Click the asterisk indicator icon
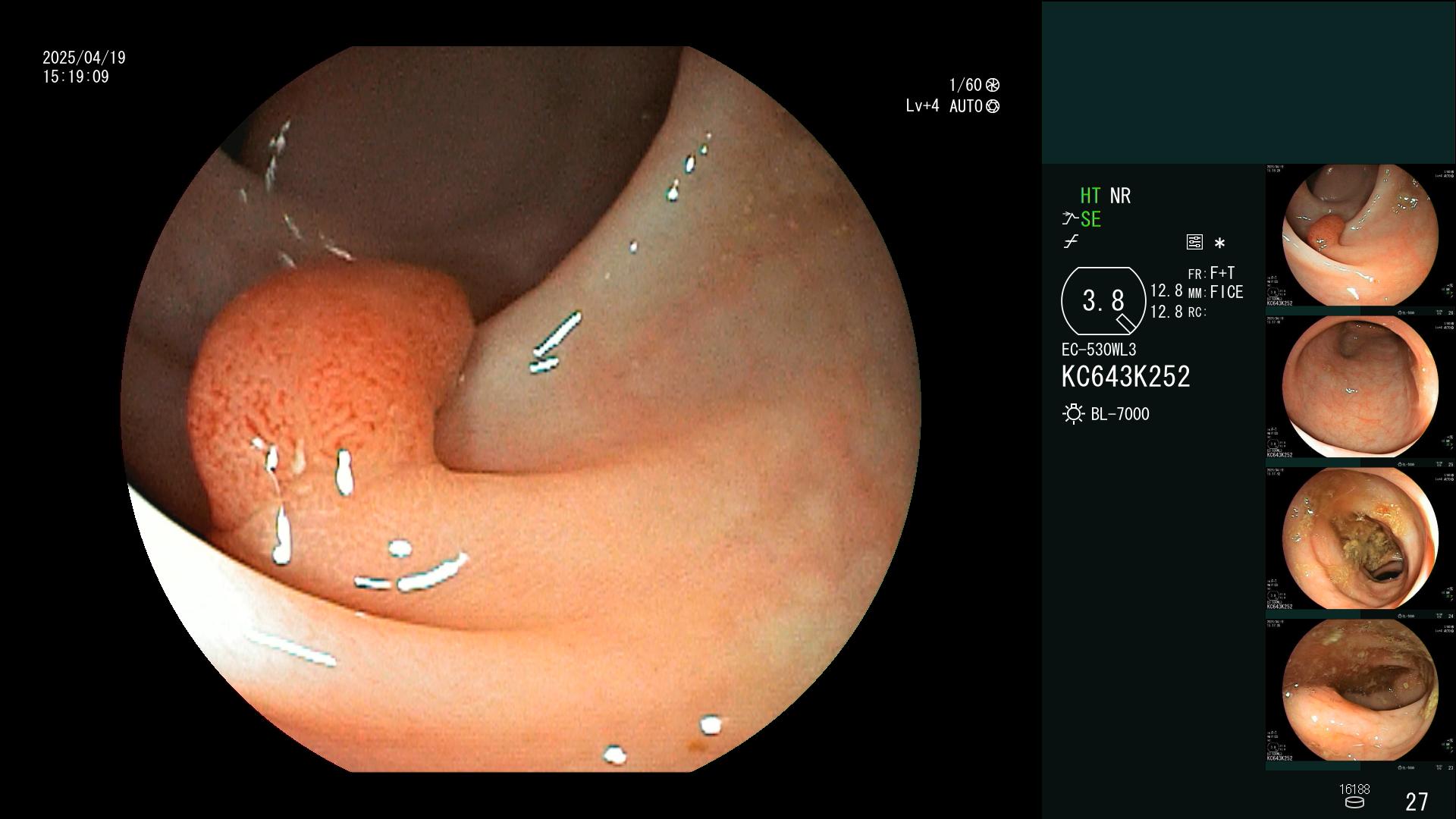Viewport: 1456px width, 819px height. coord(1219,243)
